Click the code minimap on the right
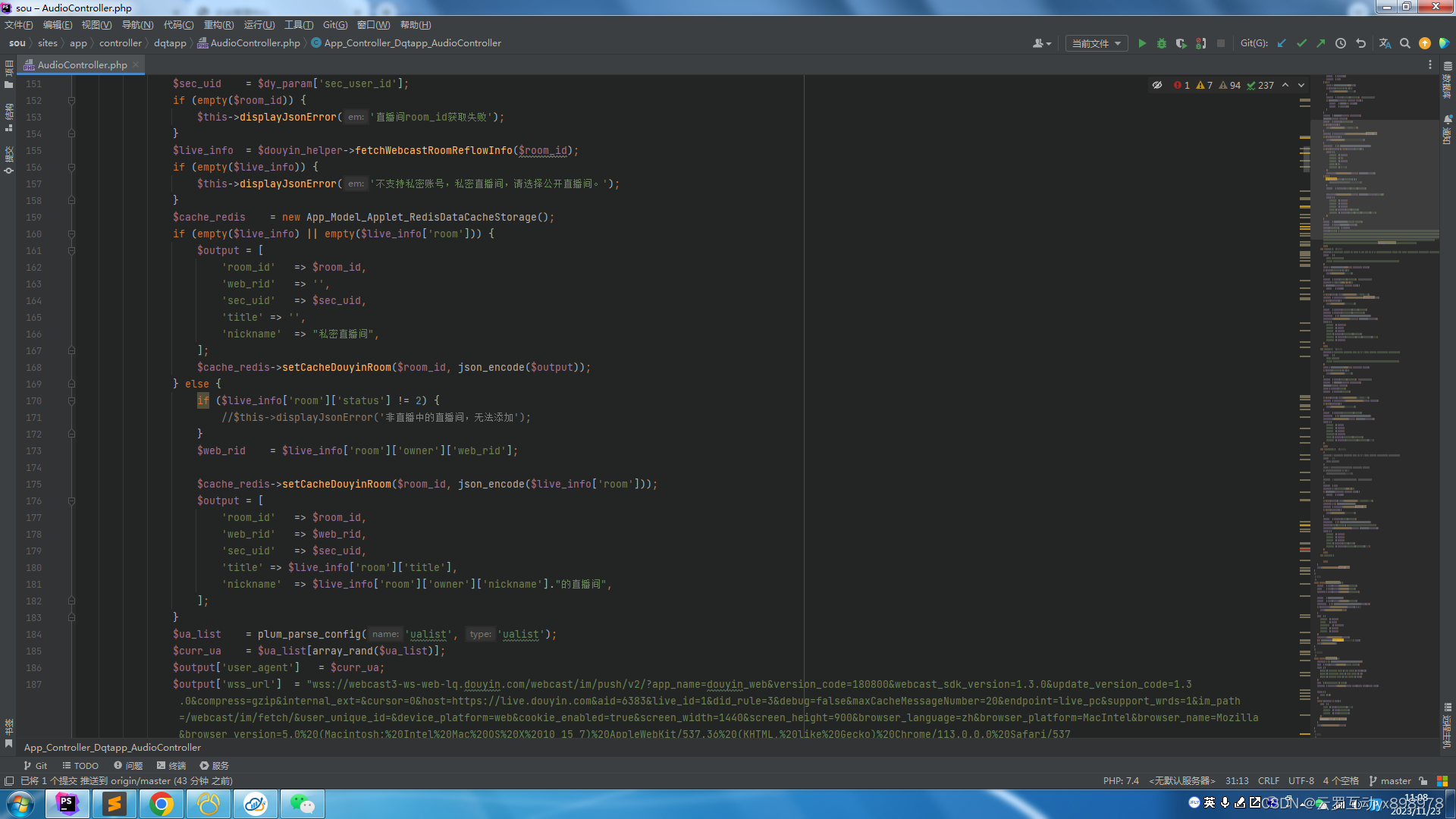The image size is (1456, 819). click(x=1376, y=406)
